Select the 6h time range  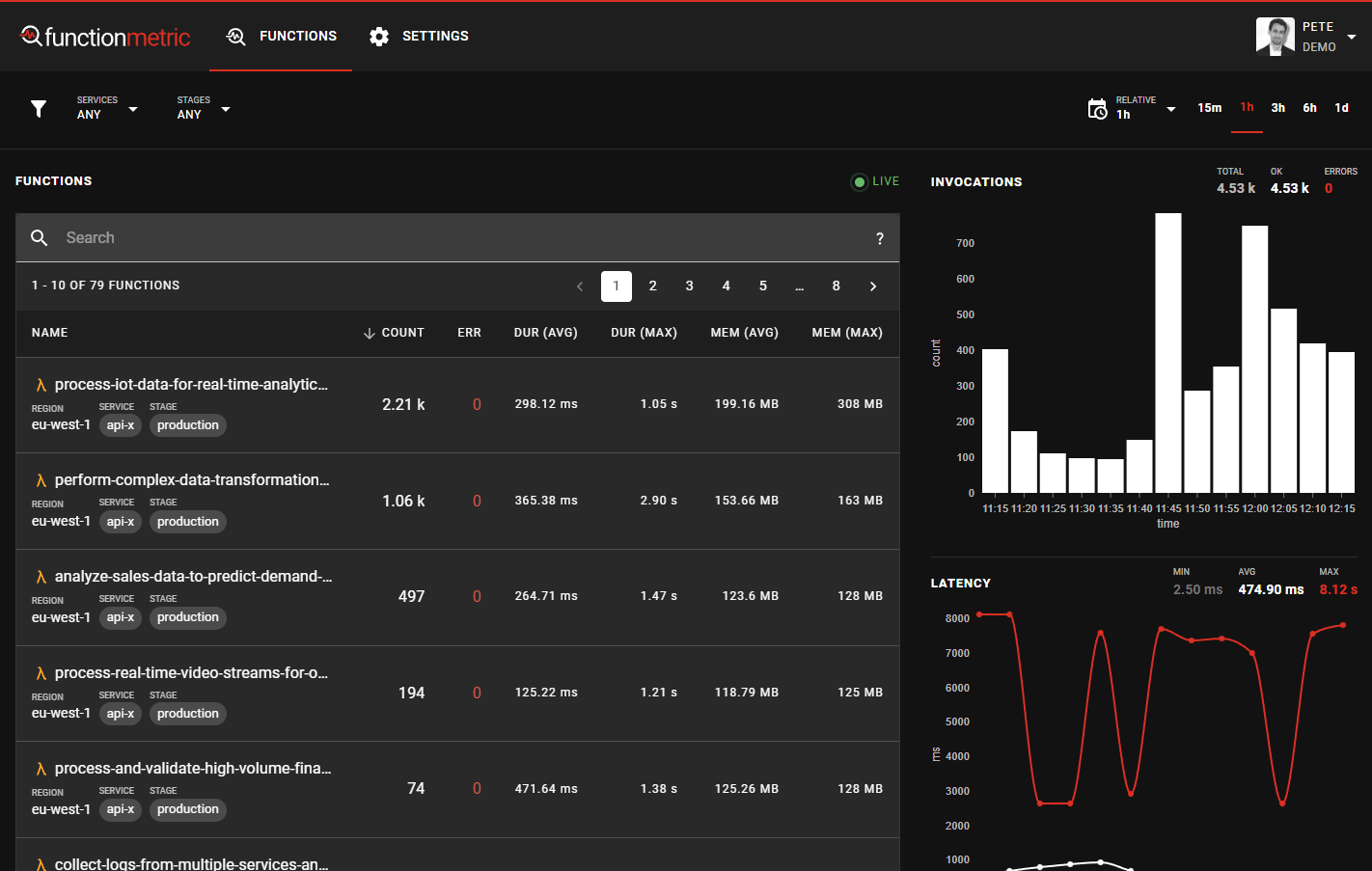(1310, 108)
